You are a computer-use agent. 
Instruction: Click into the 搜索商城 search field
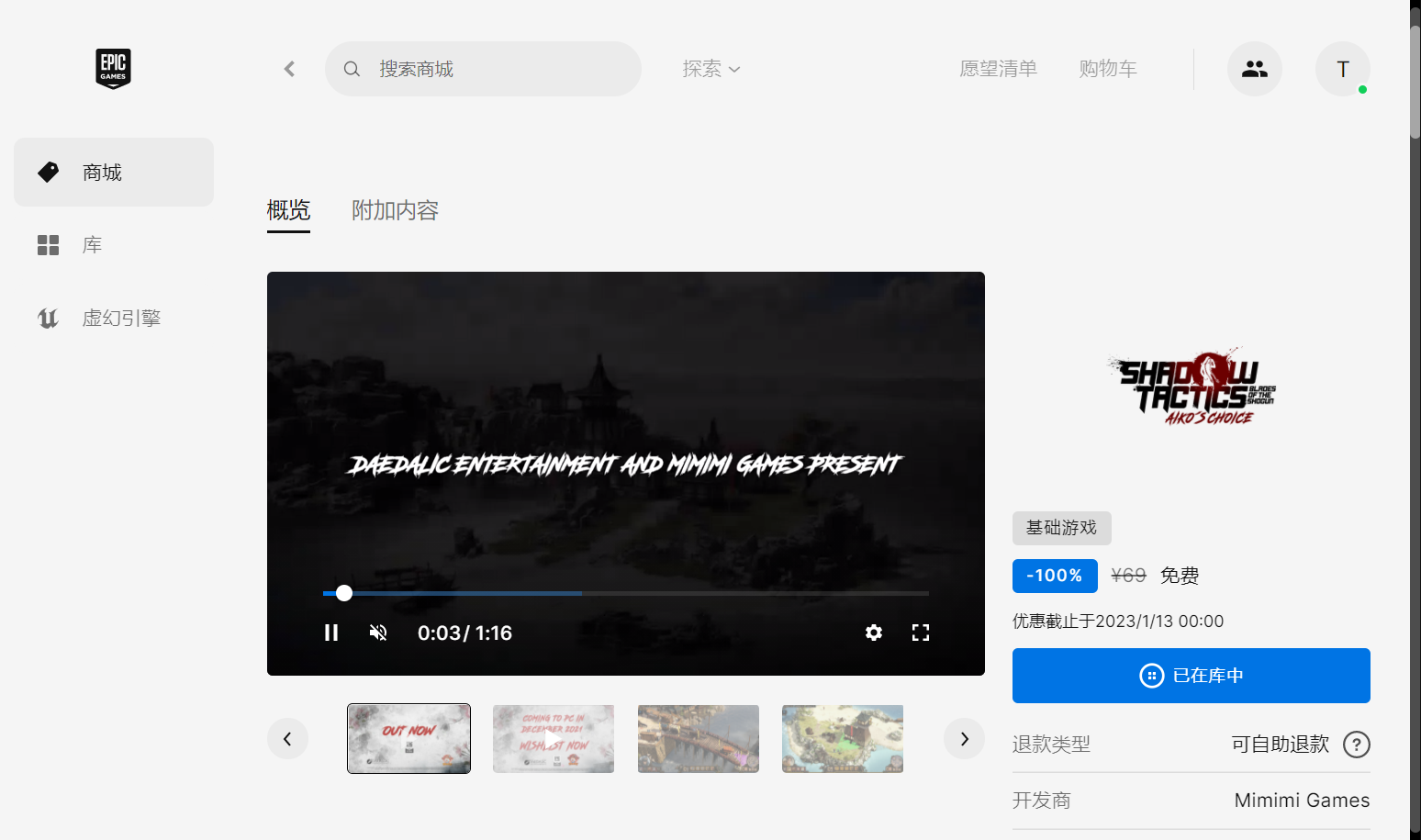(x=483, y=69)
